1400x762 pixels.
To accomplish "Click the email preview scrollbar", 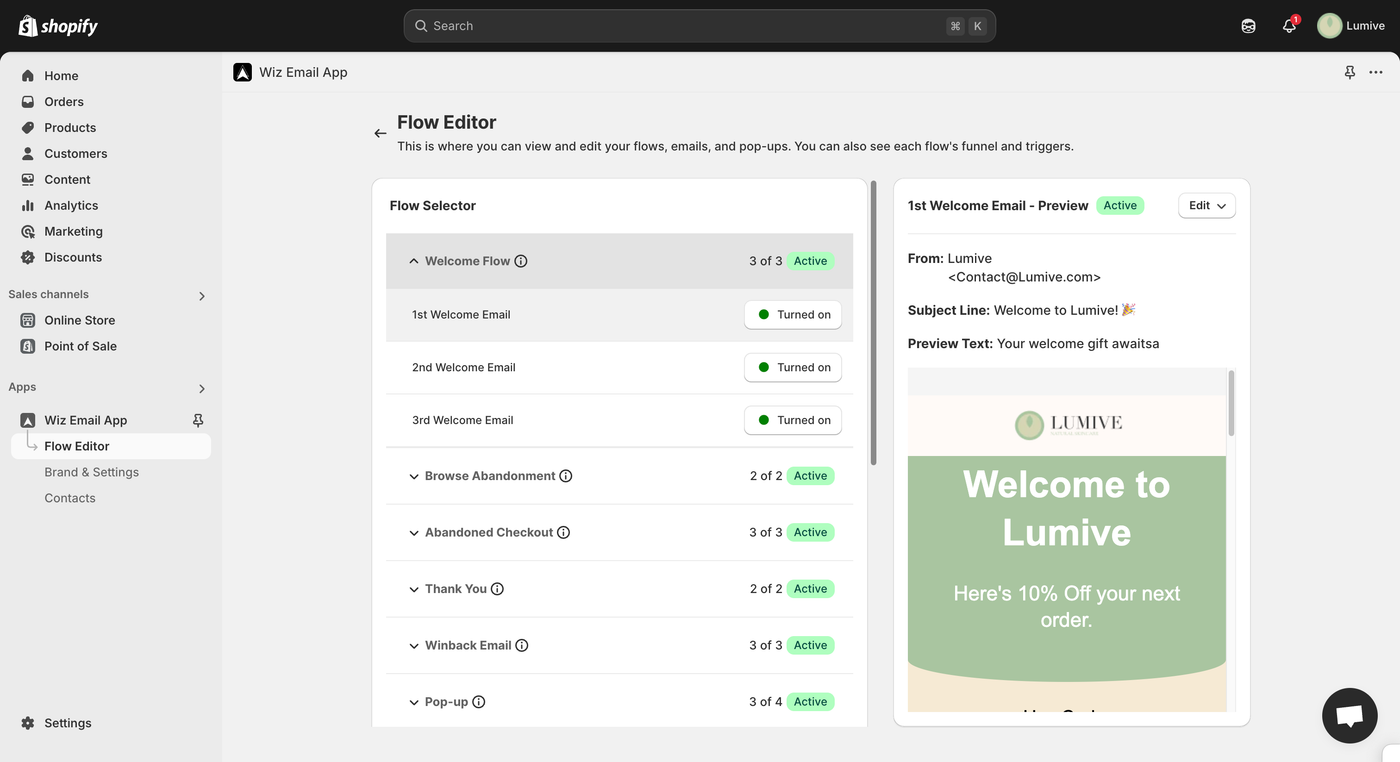I will pos(1231,403).
